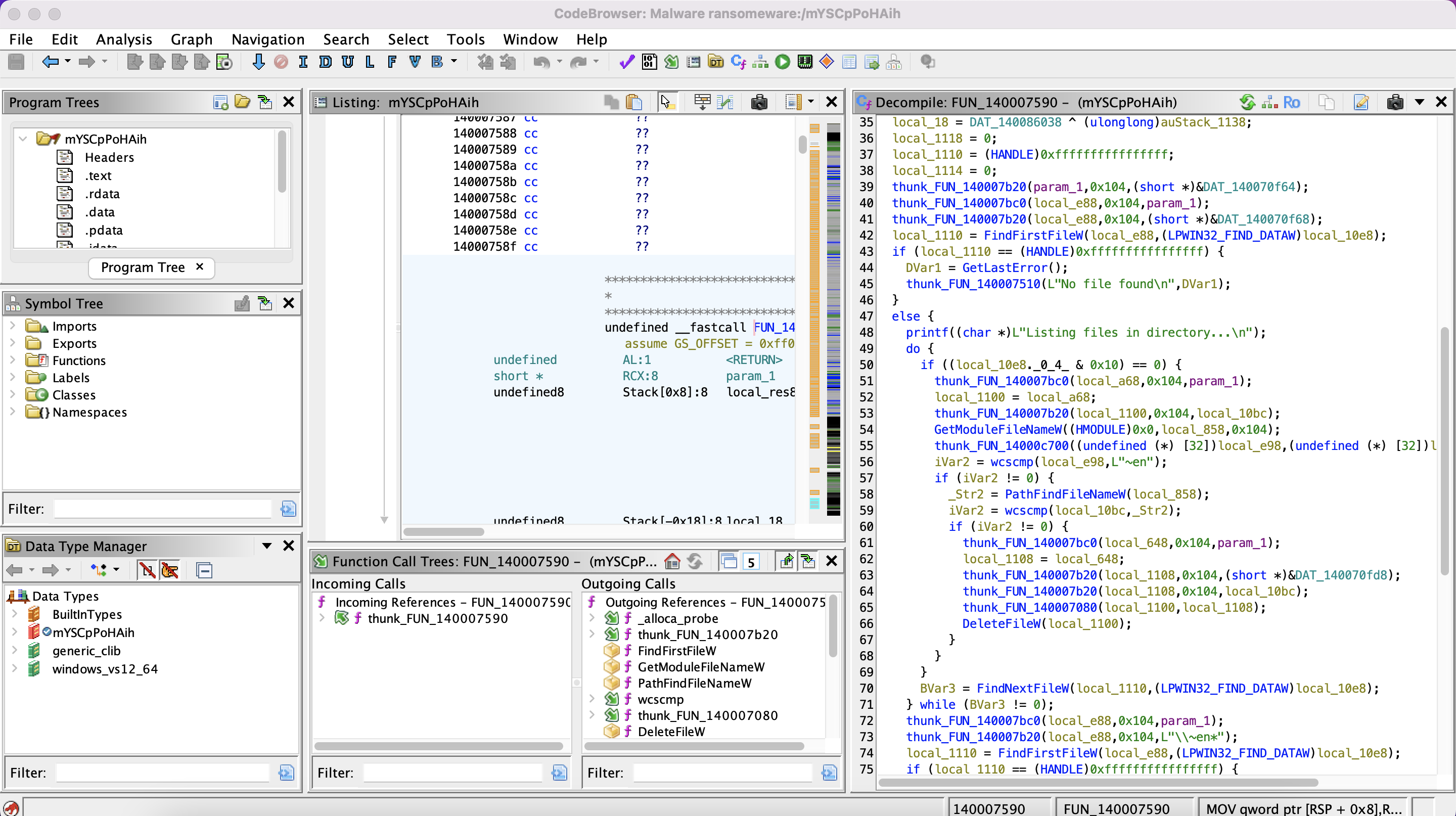Click the 'I' next-instruction icon
The image size is (1456, 816).
pyautogui.click(x=303, y=62)
